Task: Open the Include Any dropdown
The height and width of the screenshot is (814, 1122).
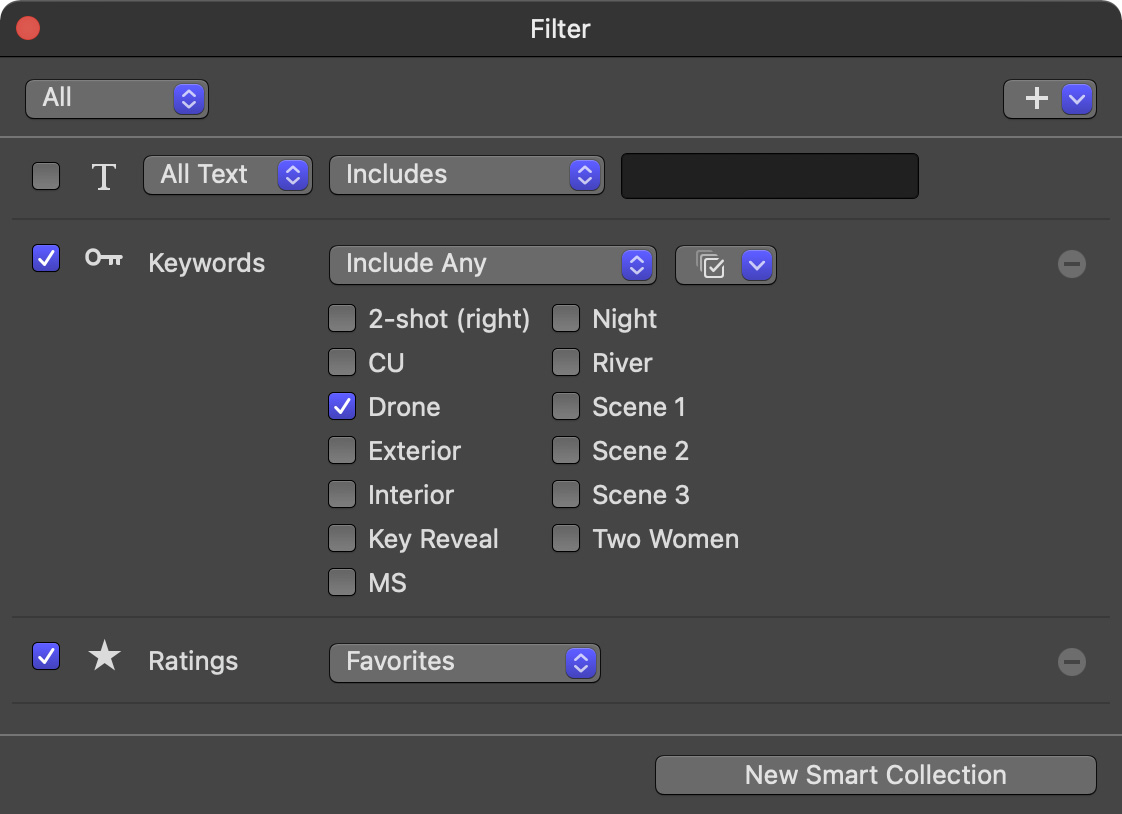Action: [x=492, y=265]
